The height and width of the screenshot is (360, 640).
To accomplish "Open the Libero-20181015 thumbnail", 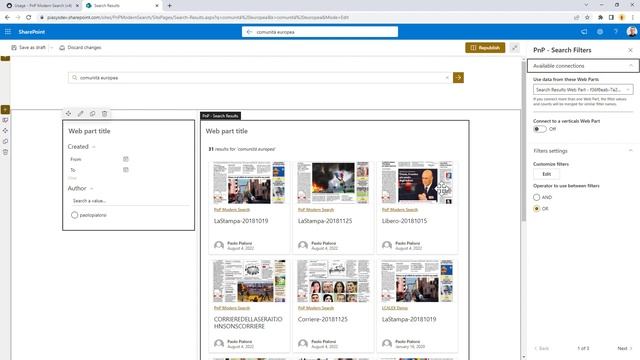I will click(417, 182).
